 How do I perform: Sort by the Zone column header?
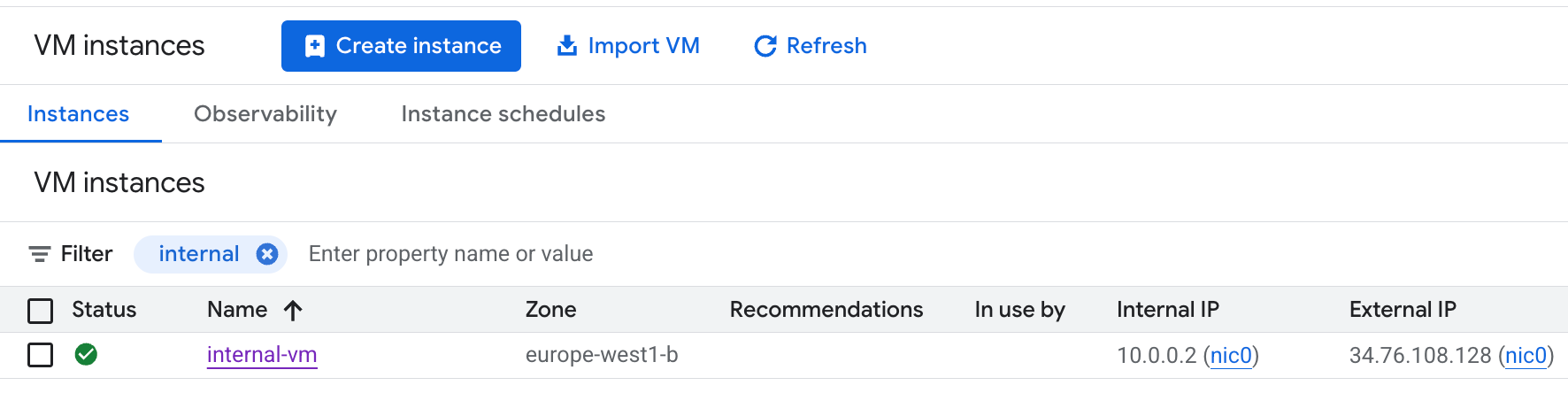click(x=550, y=310)
